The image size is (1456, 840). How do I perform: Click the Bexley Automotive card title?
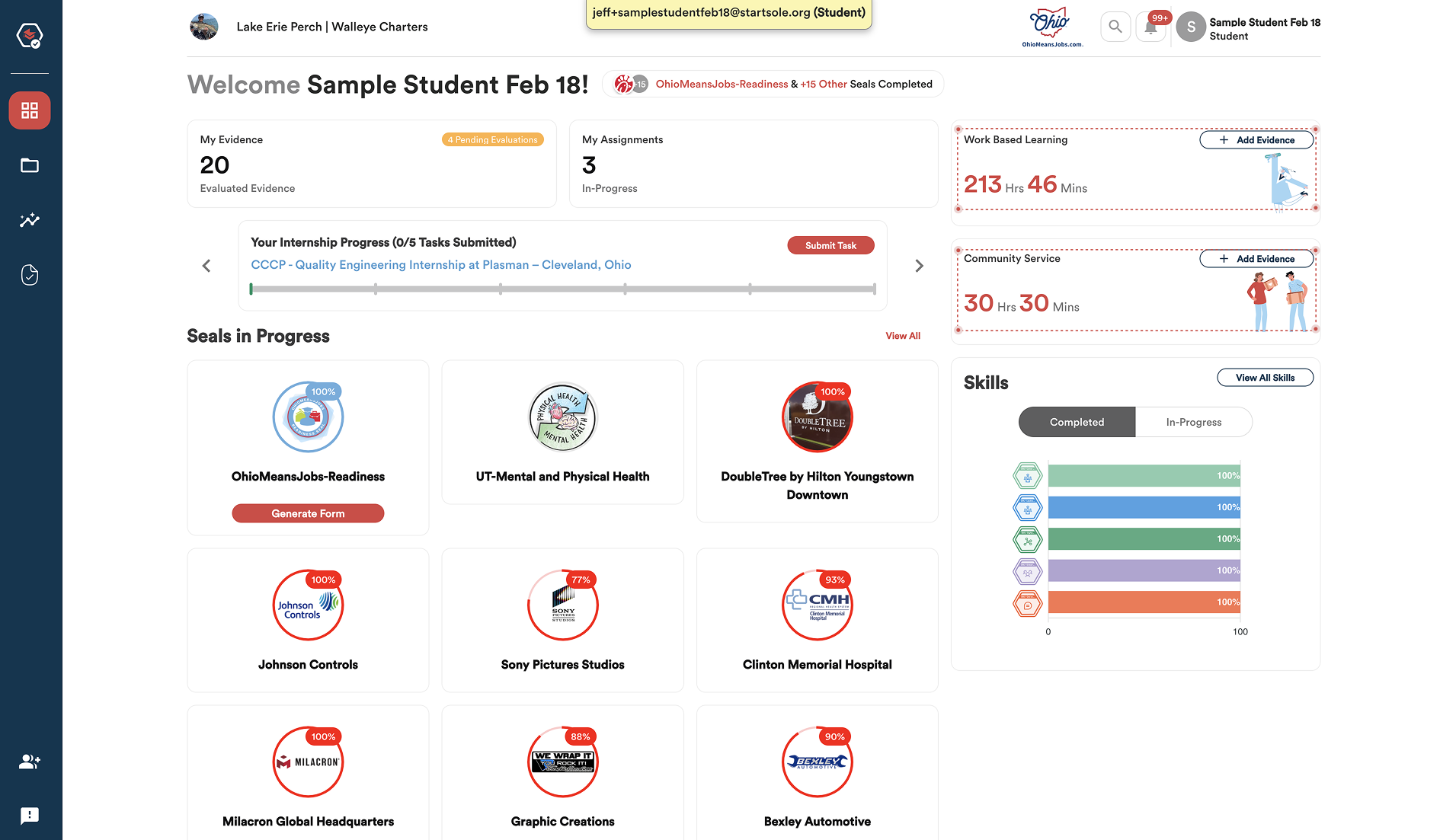point(818,822)
